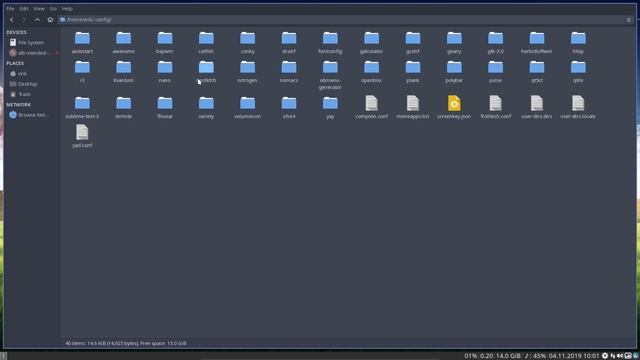
Task: Select the gconf folder
Action: click(x=413, y=42)
